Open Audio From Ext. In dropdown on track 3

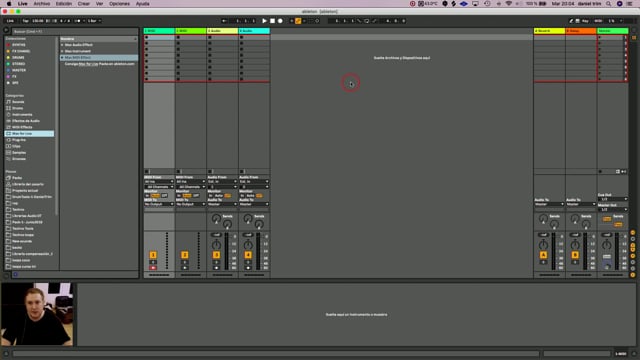[222, 182]
